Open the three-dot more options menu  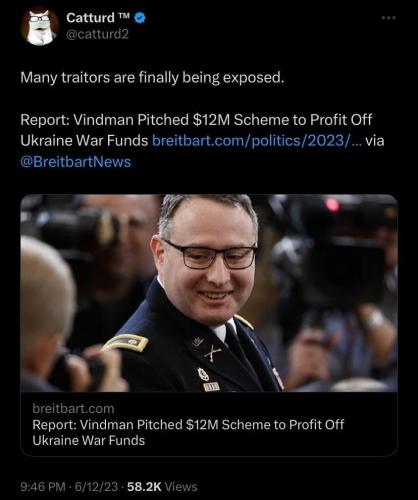point(389,18)
